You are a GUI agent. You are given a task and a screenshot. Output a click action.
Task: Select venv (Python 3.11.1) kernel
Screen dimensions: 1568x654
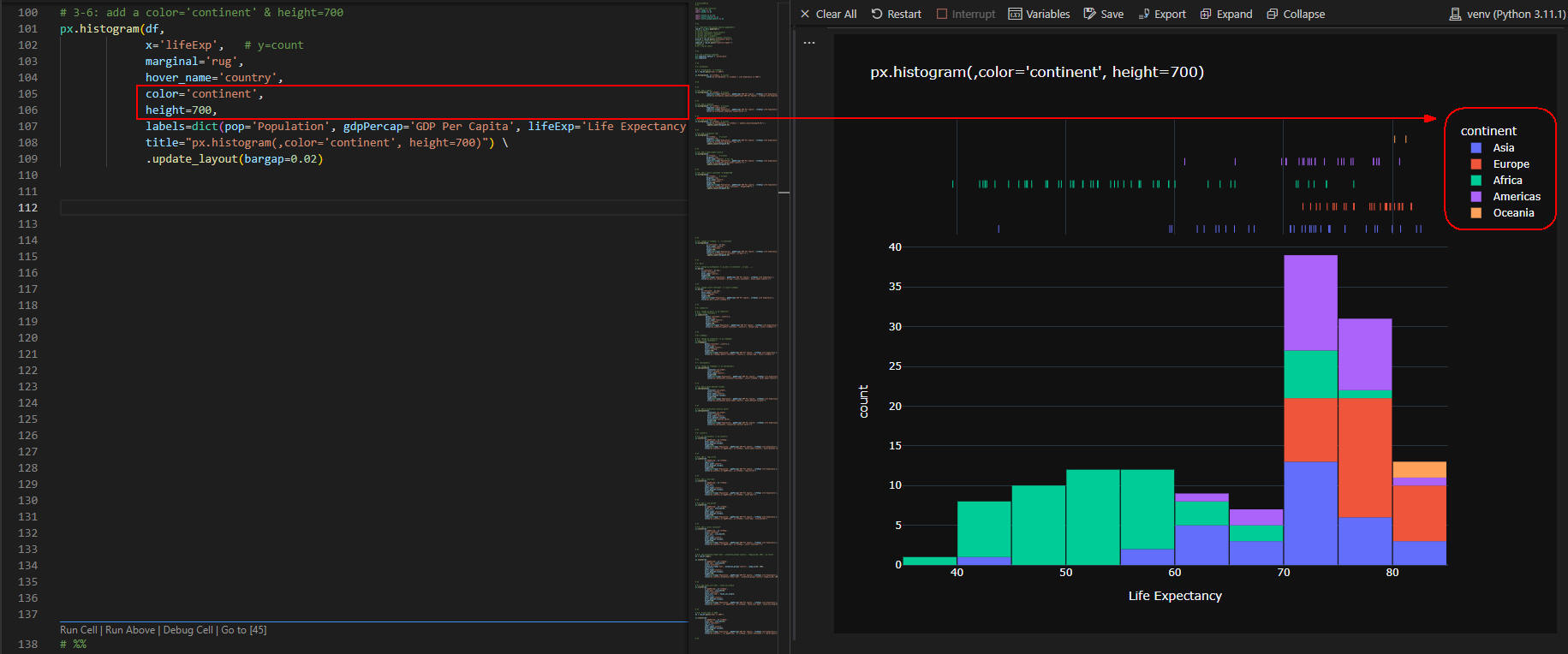point(1516,14)
